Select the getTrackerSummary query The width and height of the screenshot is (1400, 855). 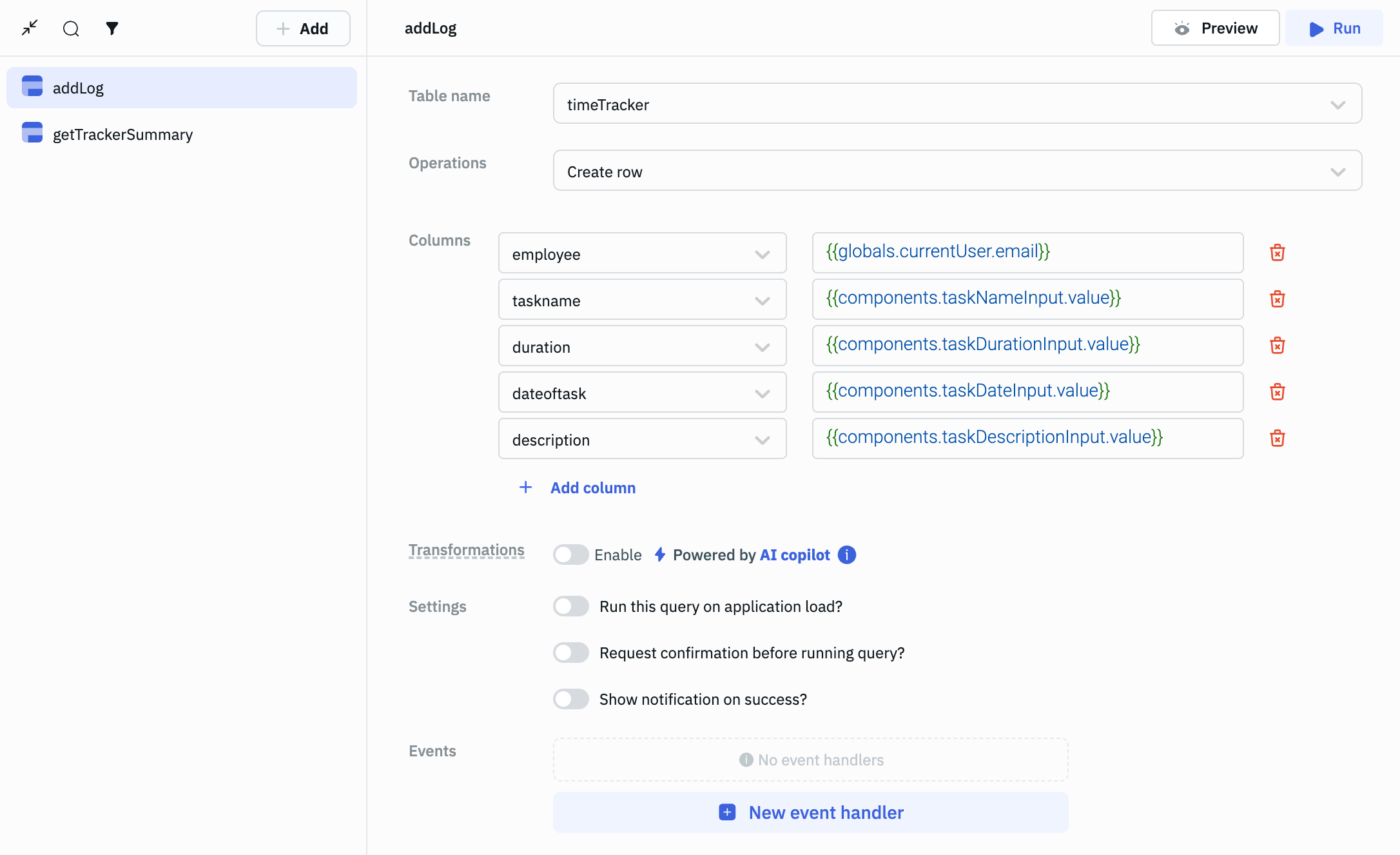coord(122,134)
